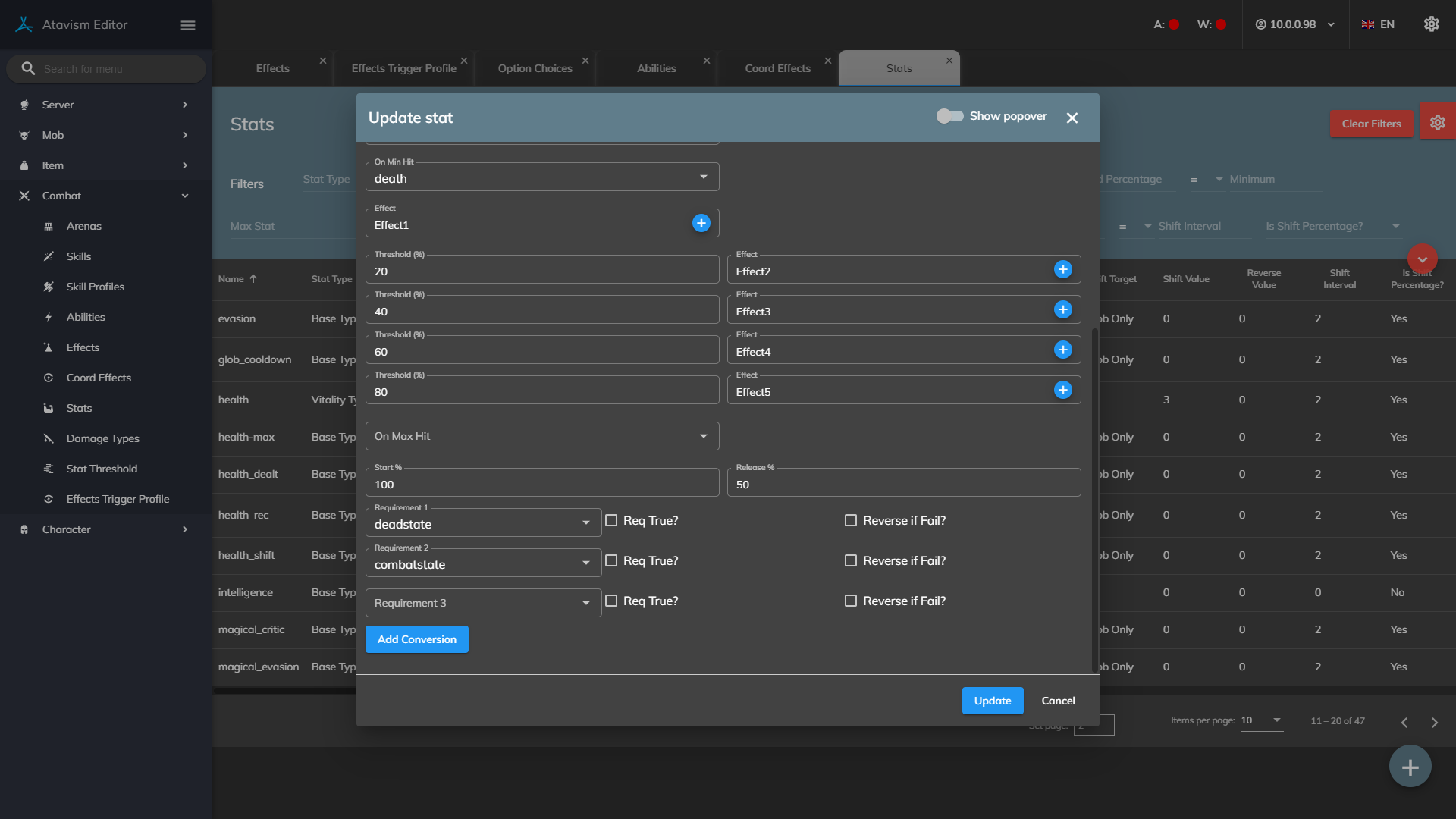Enable Reverse if Fail? for Requirement 2
Screen dimensions: 1456x819
coord(851,560)
